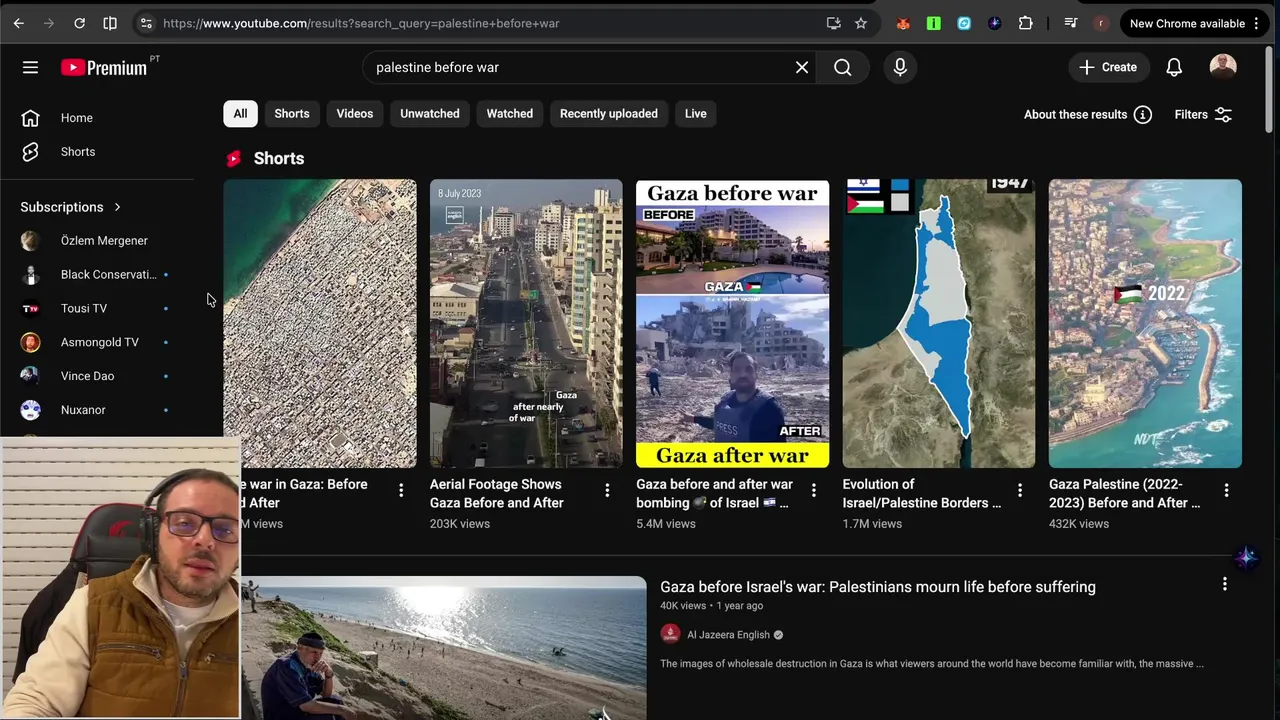Select the Shorts filter chip
The image size is (1280, 720).
pos(292,114)
